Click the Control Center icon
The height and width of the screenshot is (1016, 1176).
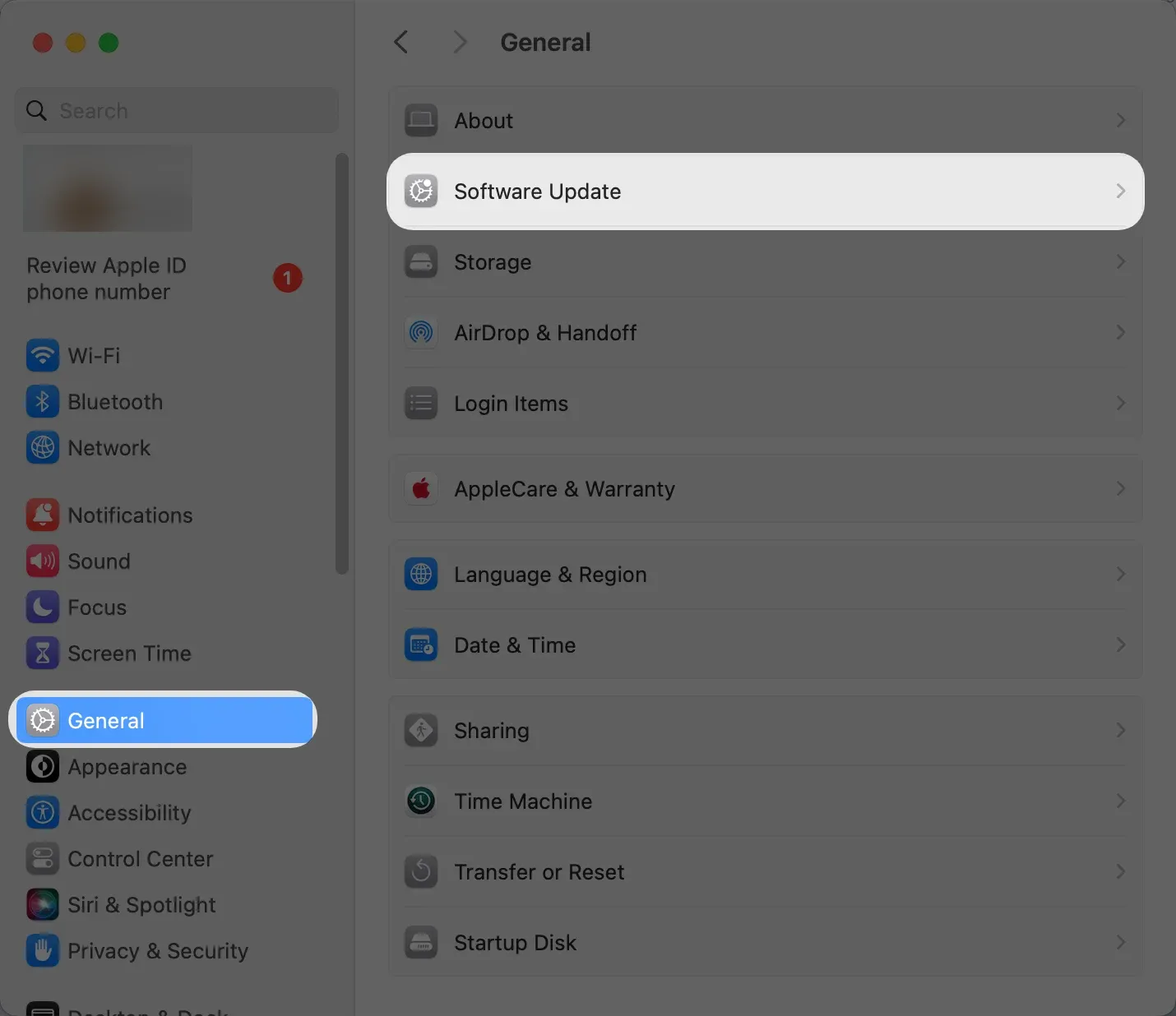pyautogui.click(x=43, y=859)
